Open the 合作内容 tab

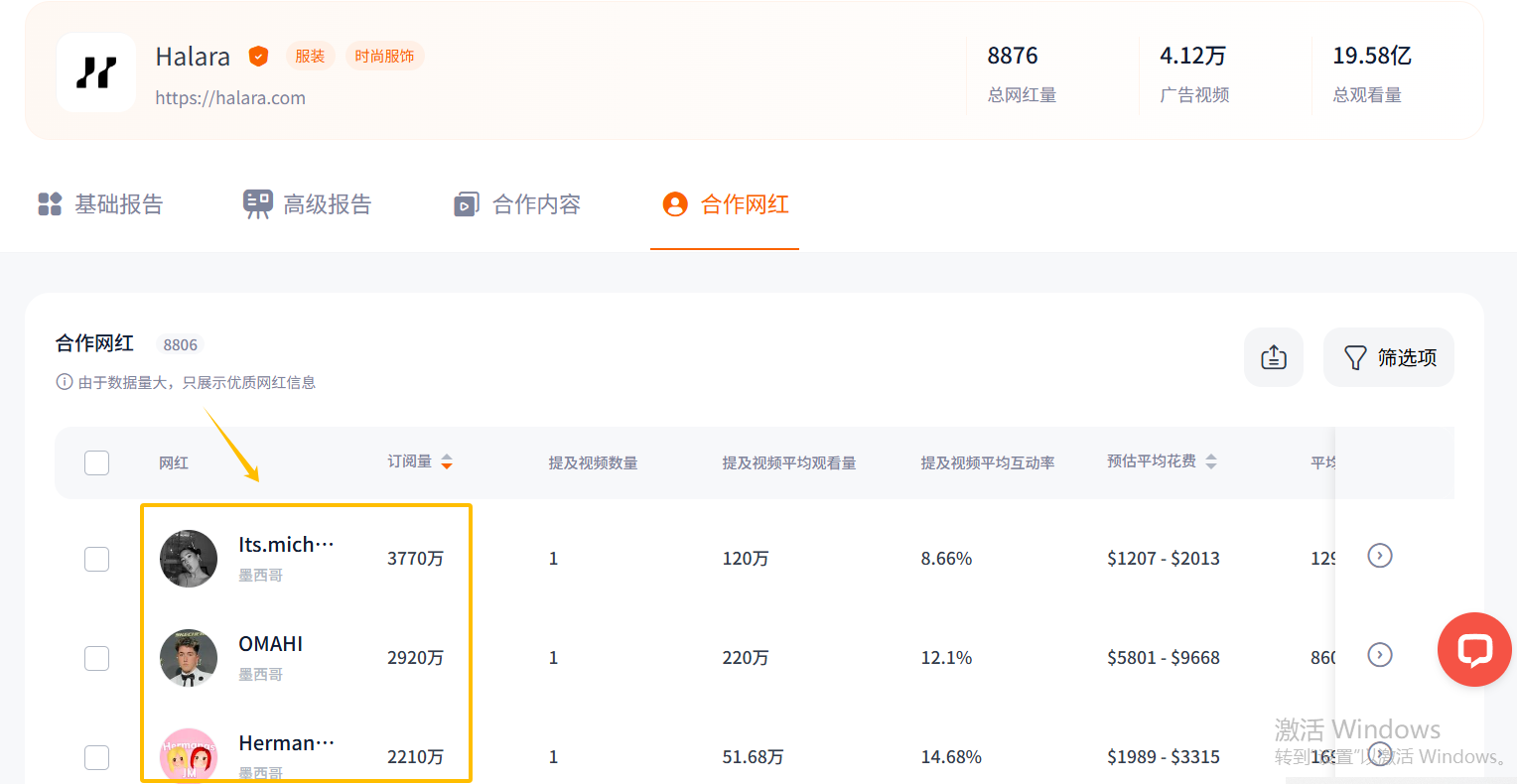tap(517, 204)
